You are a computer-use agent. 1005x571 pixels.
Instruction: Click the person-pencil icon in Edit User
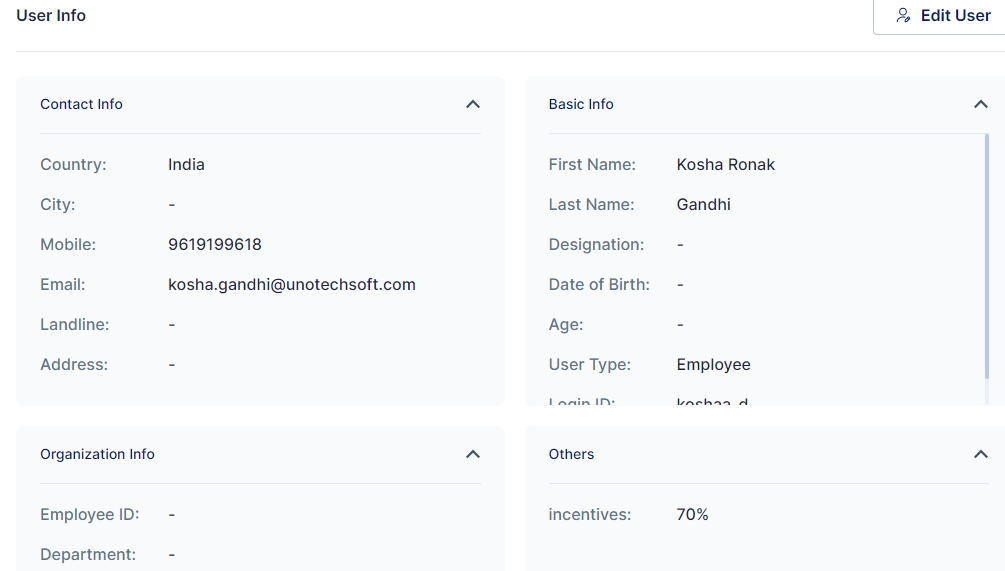click(x=903, y=16)
